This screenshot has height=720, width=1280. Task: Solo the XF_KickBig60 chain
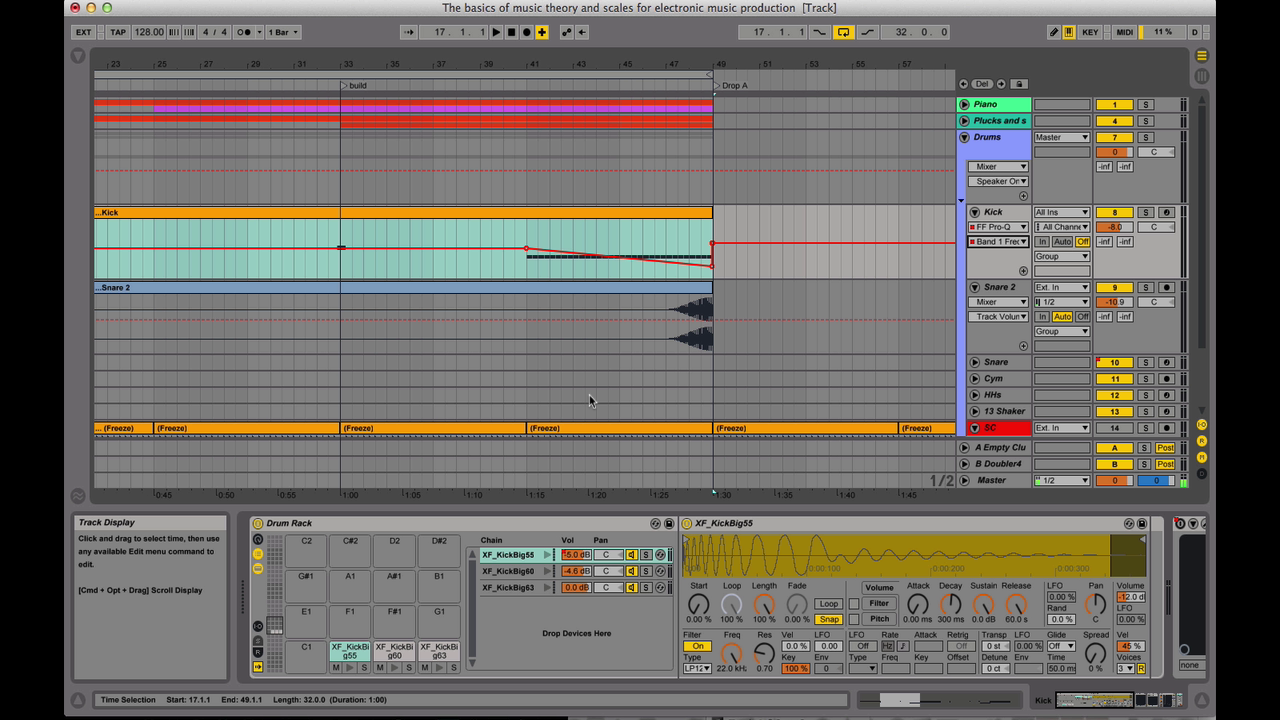coord(646,571)
